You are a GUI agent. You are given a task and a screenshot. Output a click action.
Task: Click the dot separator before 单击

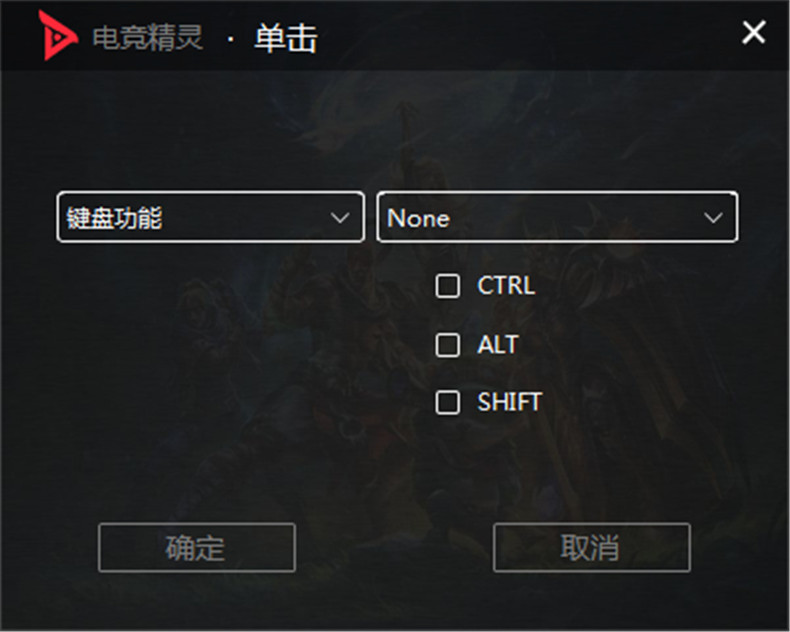[x=230, y=39]
